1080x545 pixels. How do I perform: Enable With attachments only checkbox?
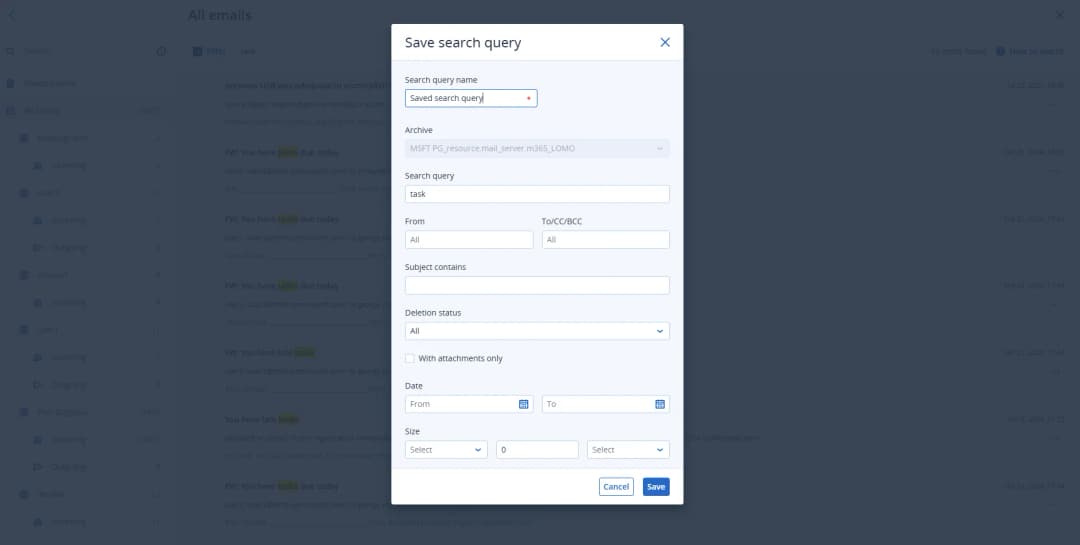coord(410,358)
